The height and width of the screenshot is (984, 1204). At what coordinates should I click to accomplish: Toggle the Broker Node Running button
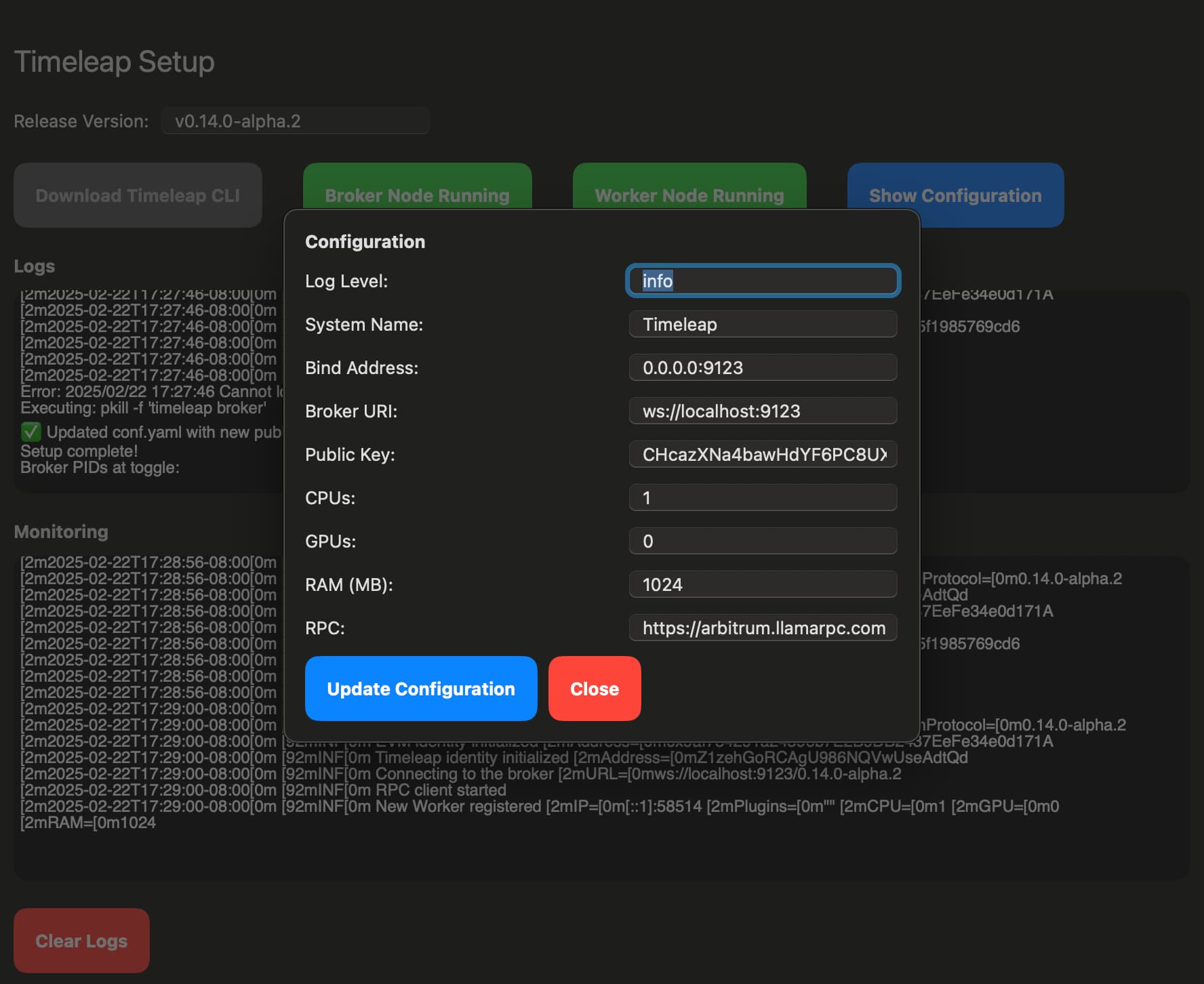click(417, 187)
